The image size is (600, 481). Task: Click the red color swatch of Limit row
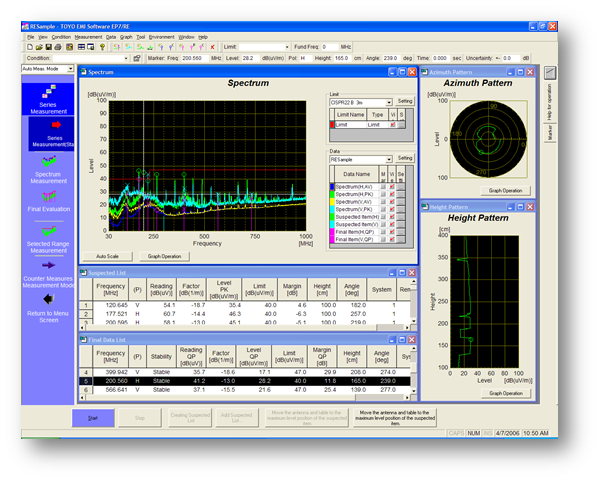pyautogui.click(x=332, y=125)
